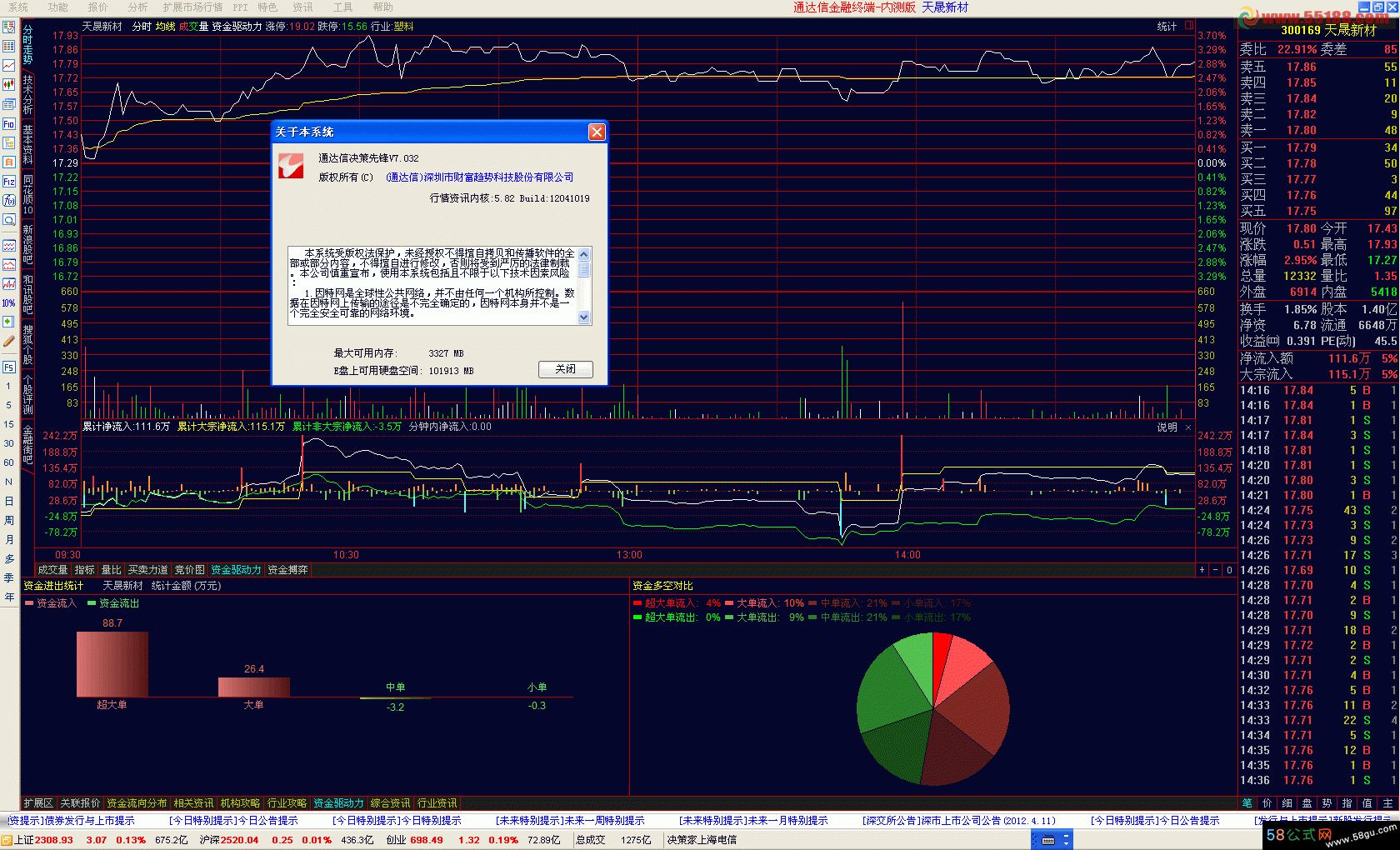Click the 卖一 17.80 order book row

tap(1318, 130)
